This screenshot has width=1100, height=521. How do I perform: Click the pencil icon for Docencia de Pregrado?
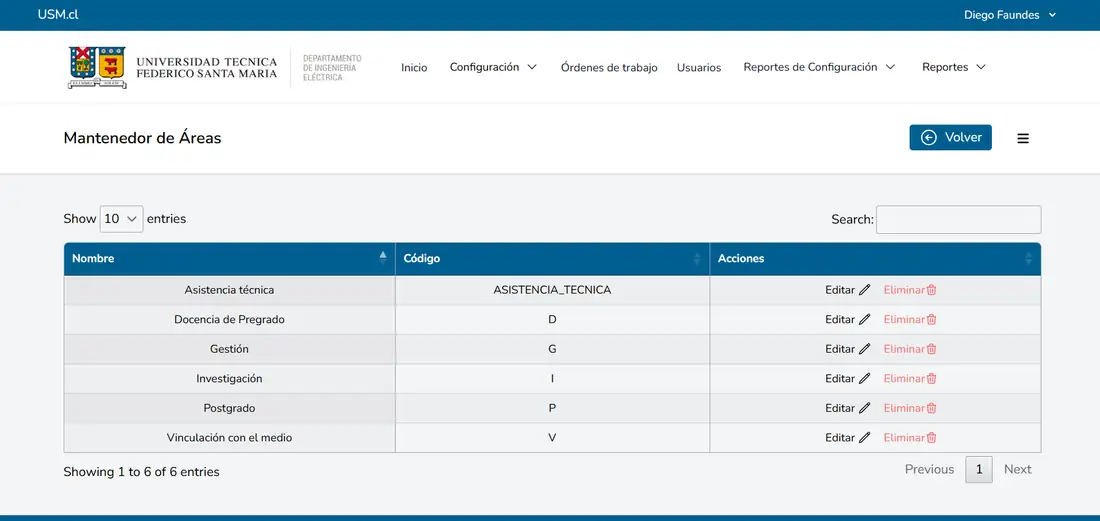pos(864,319)
